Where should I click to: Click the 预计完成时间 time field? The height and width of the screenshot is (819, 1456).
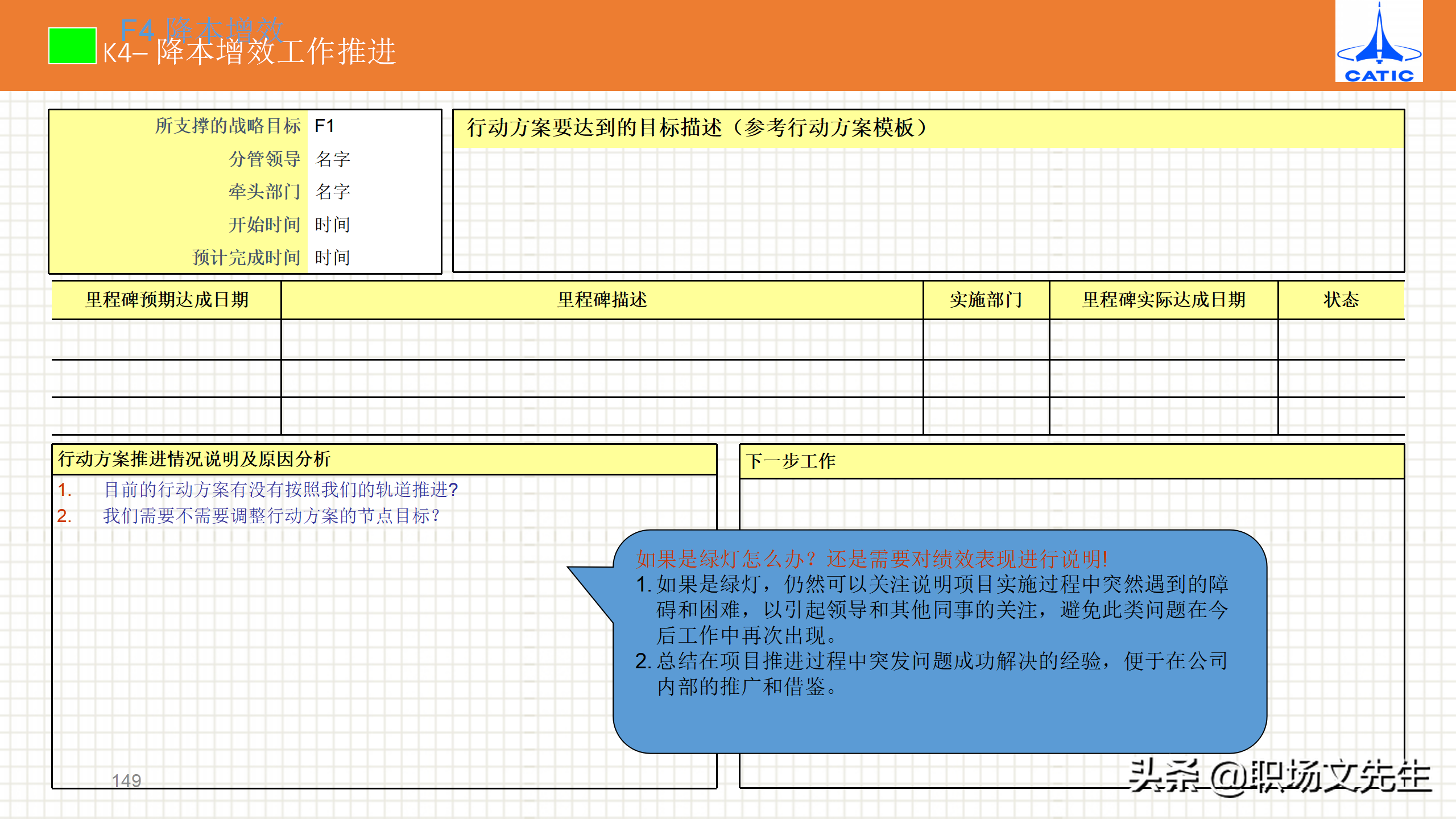pyautogui.click(x=332, y=258)
